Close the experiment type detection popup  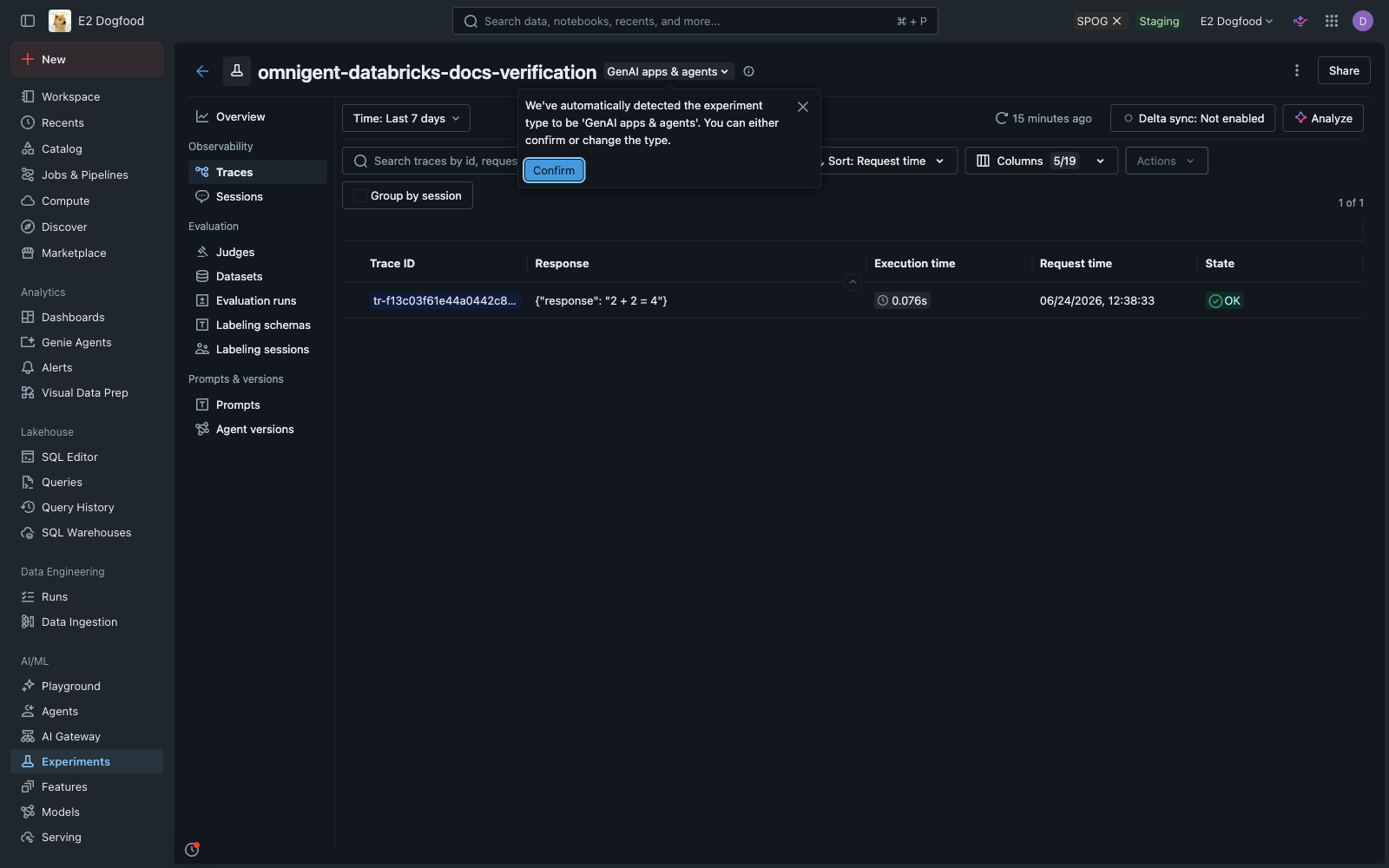click(802, 107)
